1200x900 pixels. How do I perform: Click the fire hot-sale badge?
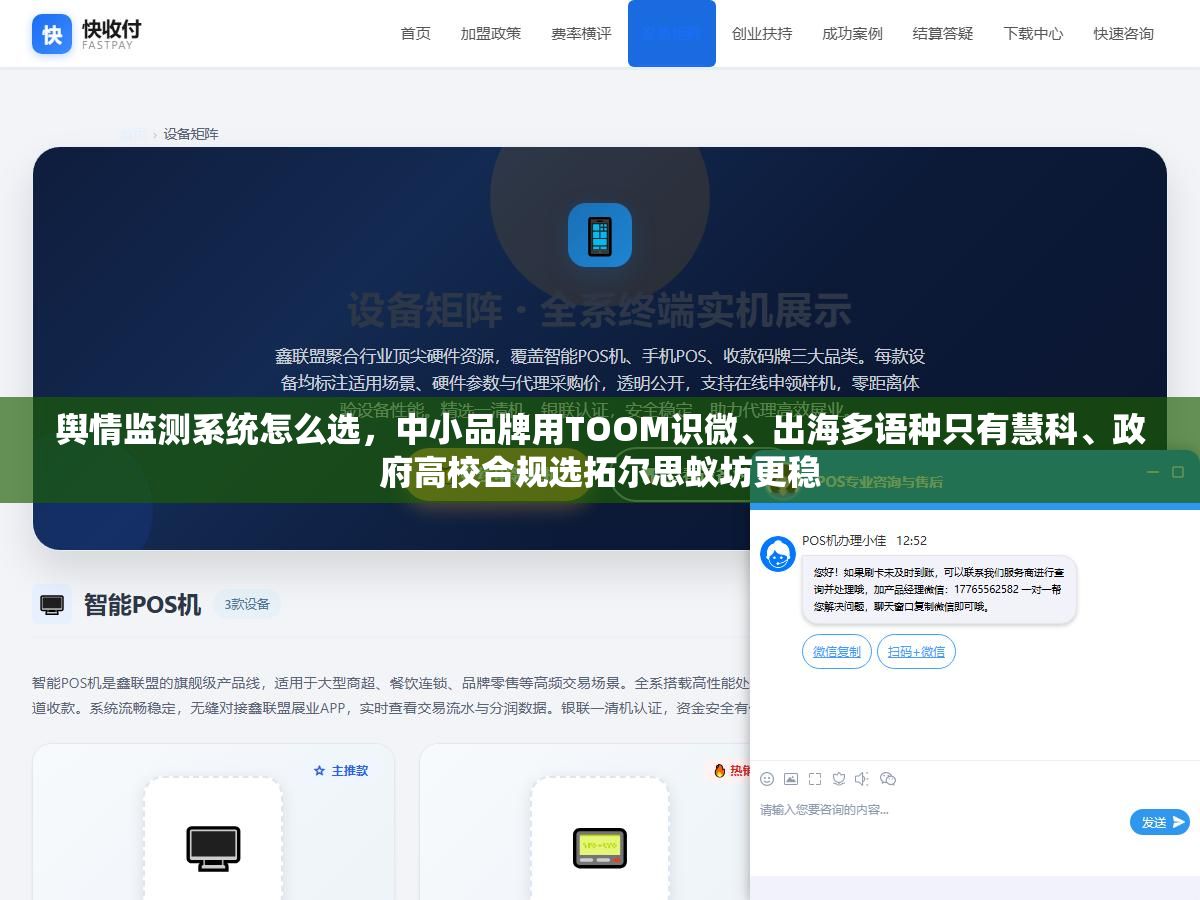[x=730, y=770]
